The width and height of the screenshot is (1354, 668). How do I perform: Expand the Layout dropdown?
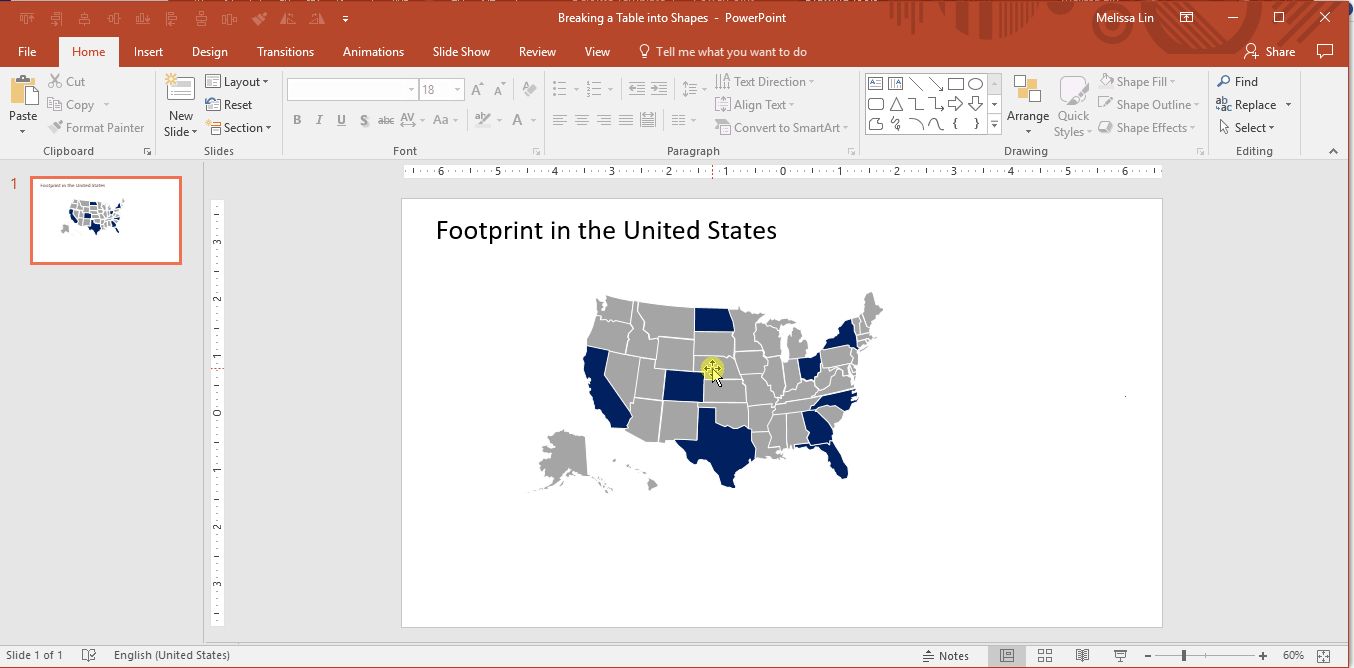click(237, 82)
